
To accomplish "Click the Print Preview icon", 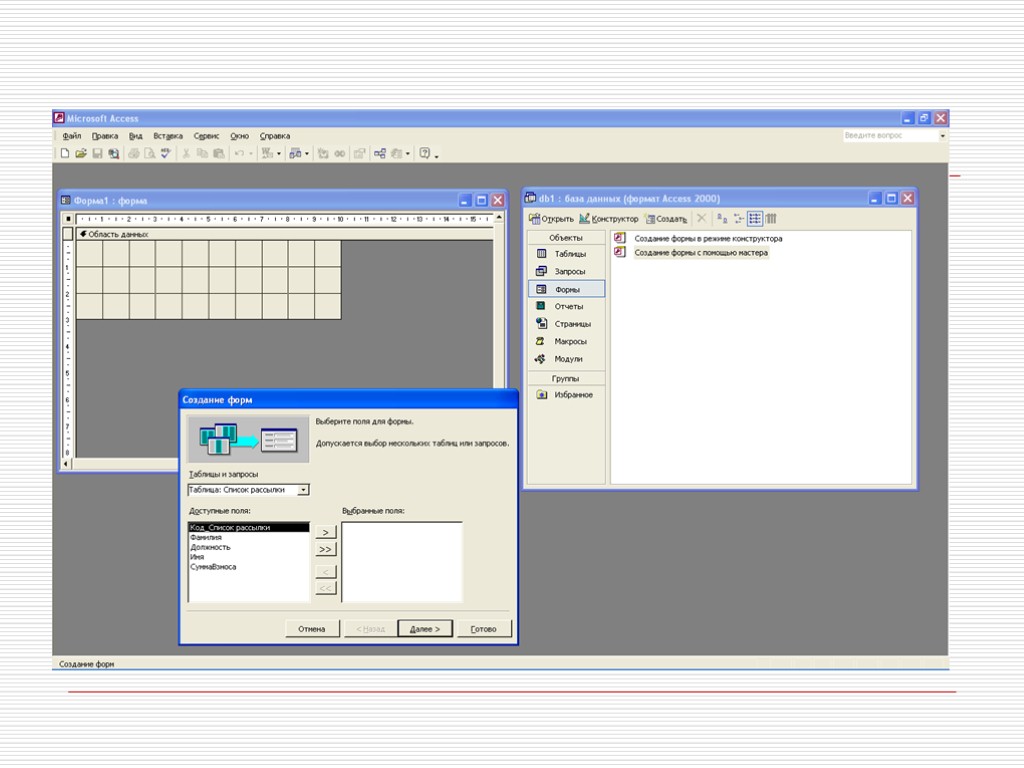I will coord(150,153).
